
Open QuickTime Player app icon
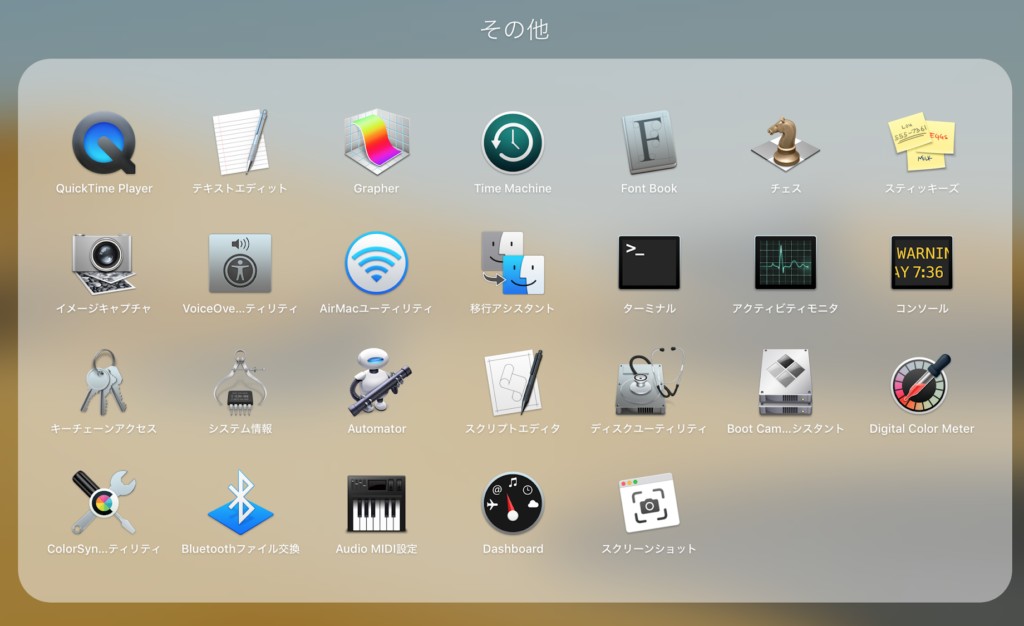(x=104, y=143)
